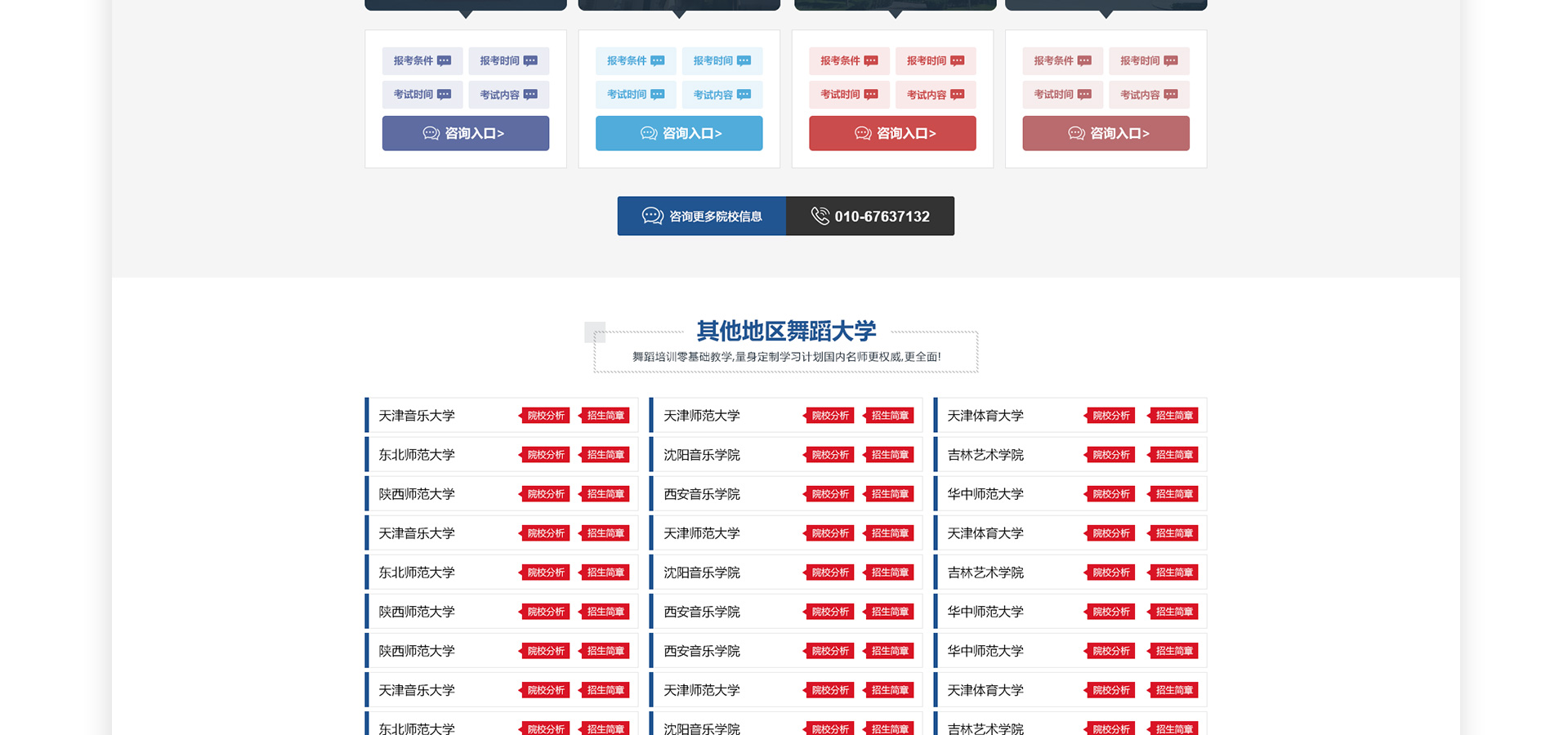Click chat icon in the light-blue 咨询入口 button
The width and height of the screenshot is (1568, 735).
click(x=649, y=133)
